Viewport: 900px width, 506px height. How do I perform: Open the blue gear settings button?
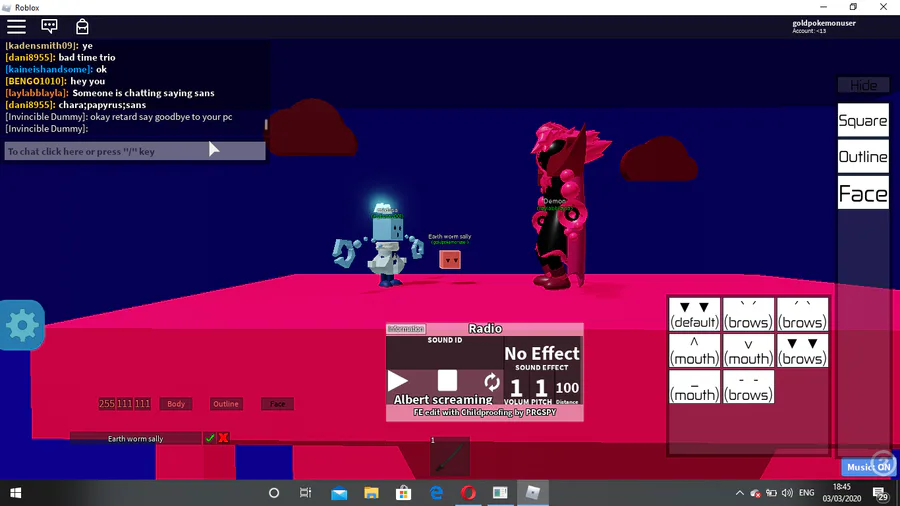point(22,325)
